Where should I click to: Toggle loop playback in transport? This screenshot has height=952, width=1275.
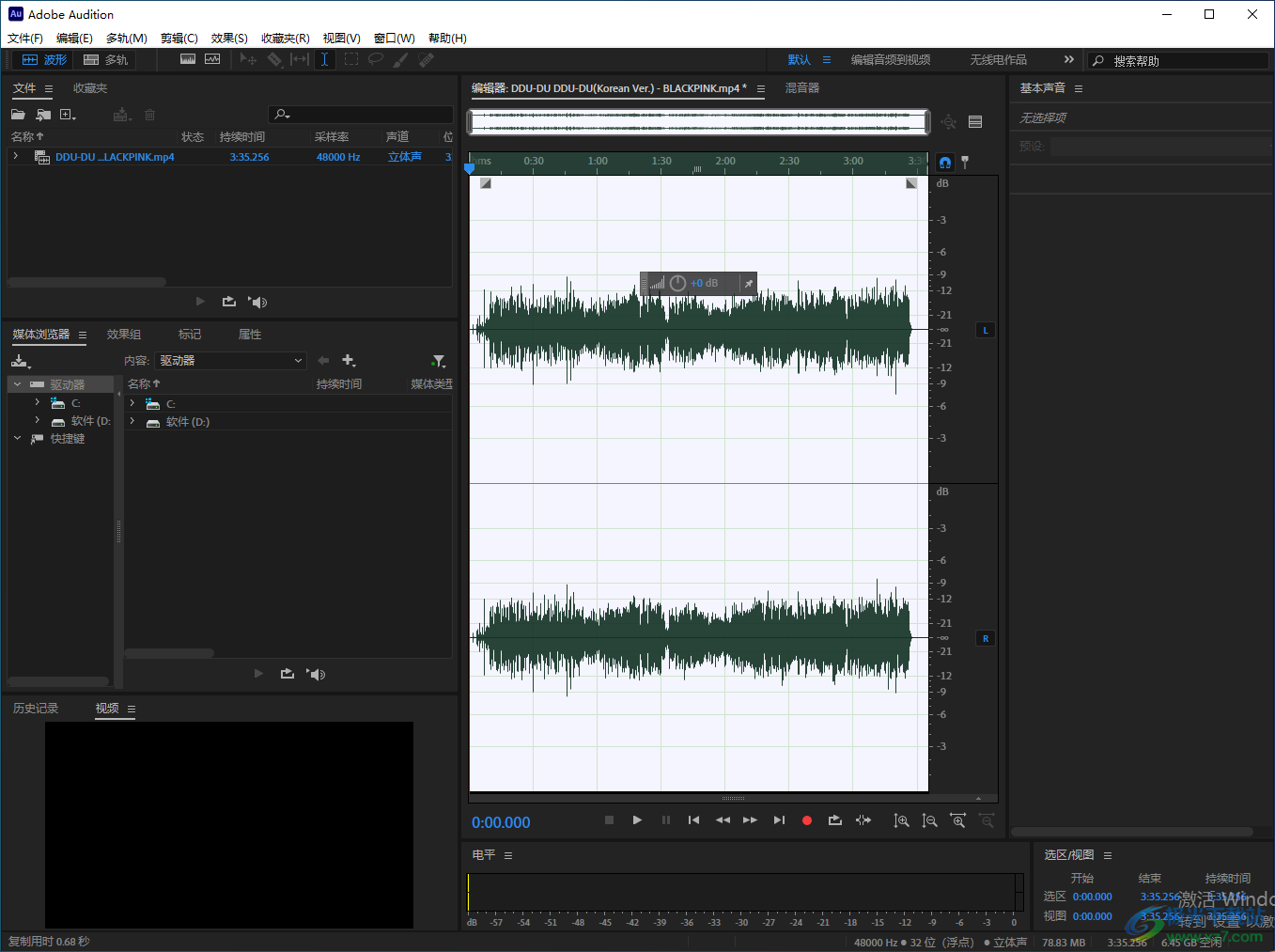point(834,820)
